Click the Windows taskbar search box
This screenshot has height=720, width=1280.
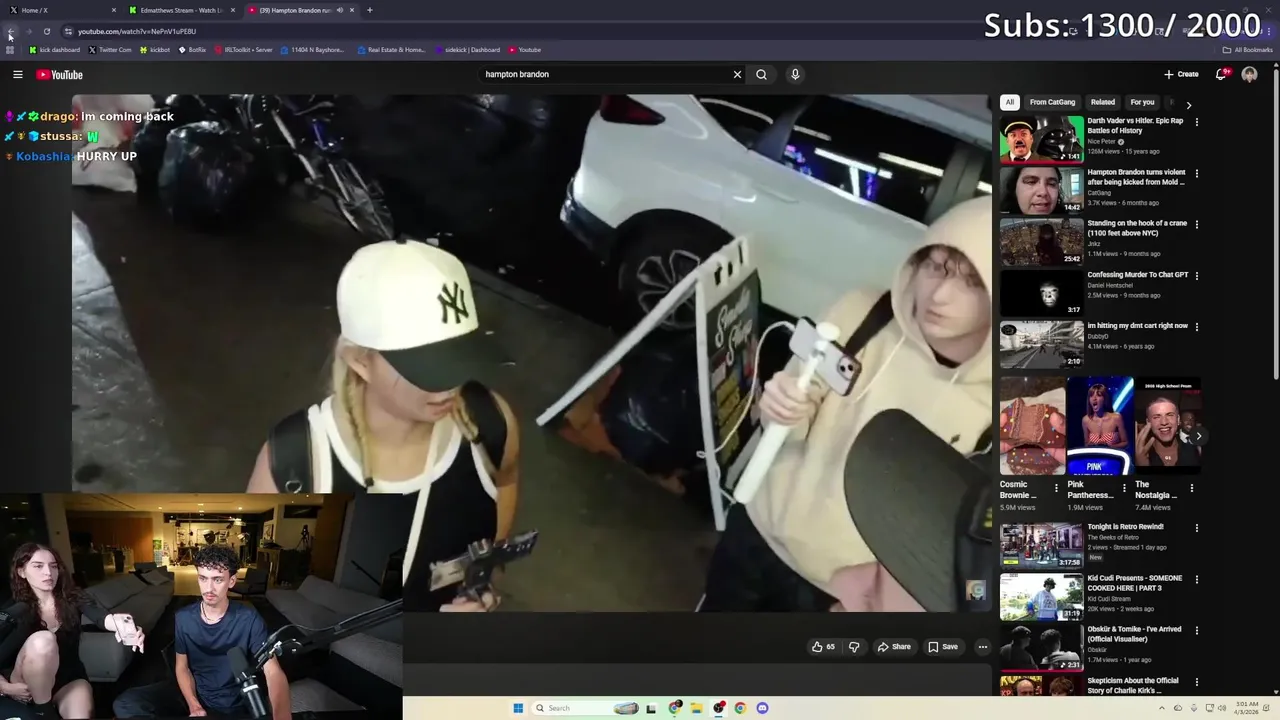click(x=587, y=708)
